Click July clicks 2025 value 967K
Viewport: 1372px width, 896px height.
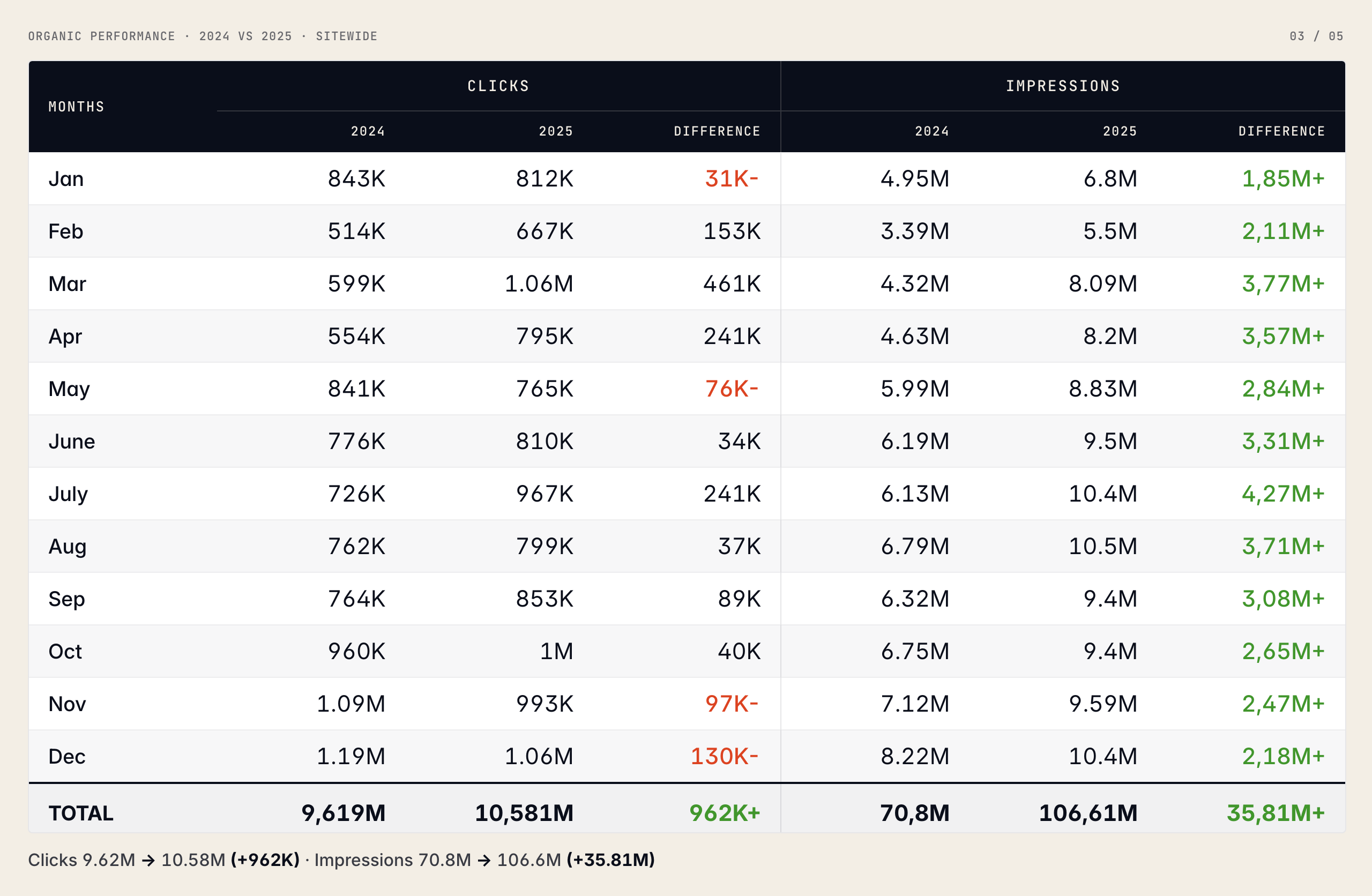tap(544, 494)
